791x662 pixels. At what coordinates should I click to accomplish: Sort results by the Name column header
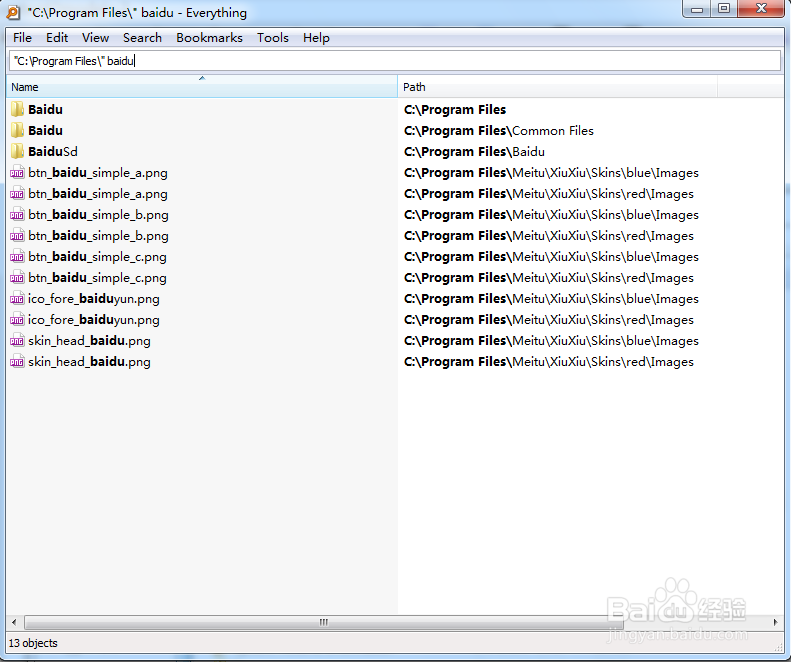coord(202,87)
